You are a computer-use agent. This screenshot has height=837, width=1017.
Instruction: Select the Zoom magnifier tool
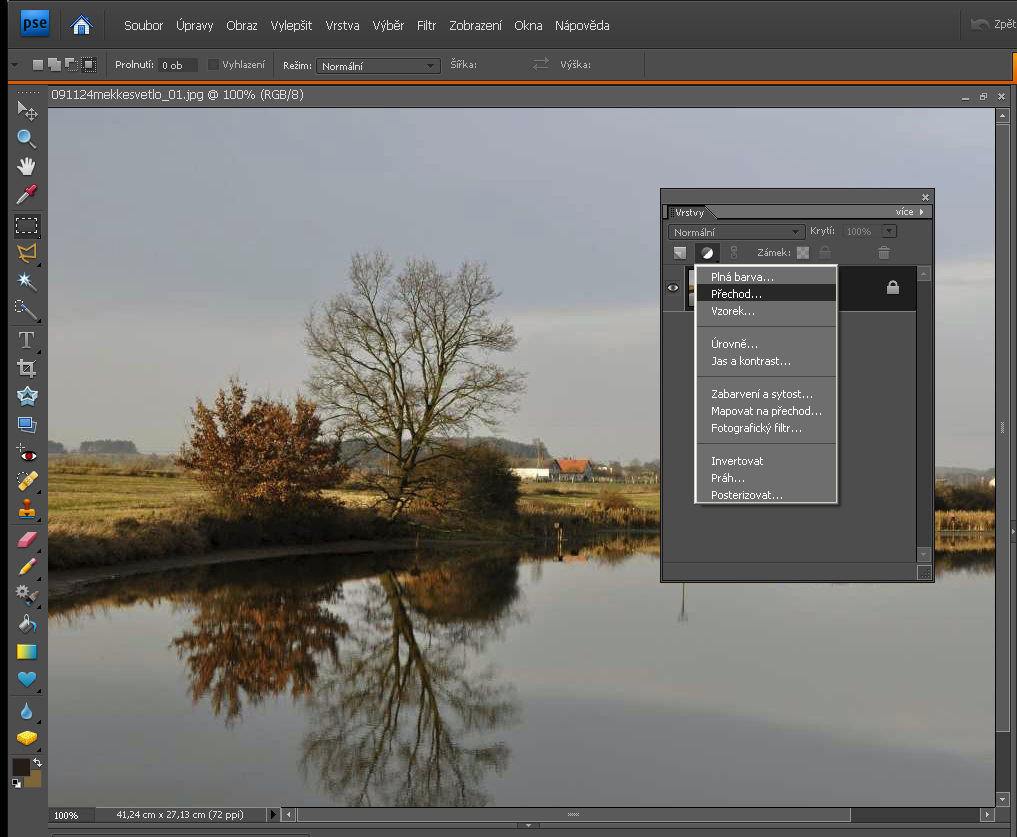[x=27, y=138]
